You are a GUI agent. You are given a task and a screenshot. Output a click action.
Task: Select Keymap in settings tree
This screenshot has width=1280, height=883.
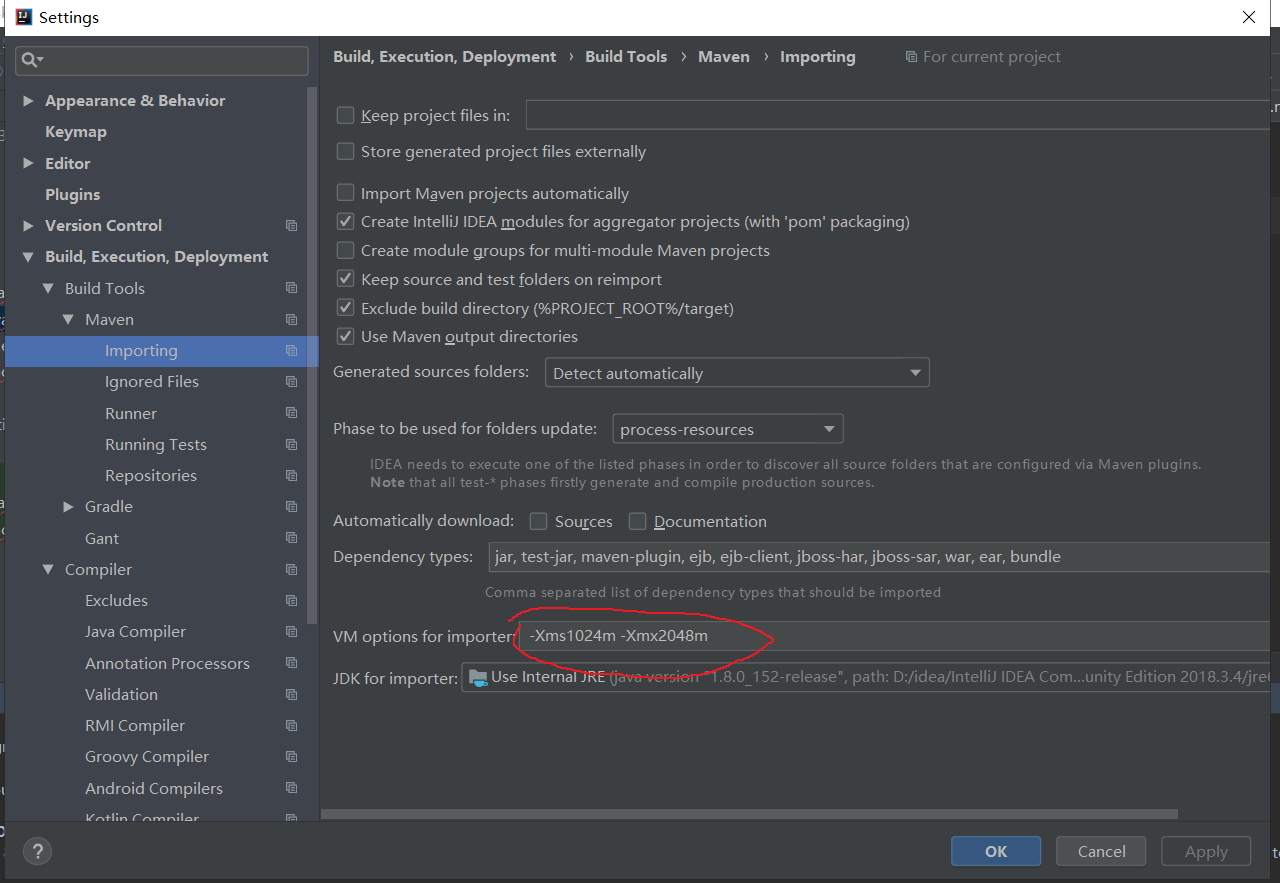pyautogui.click(x=76, y=132)
